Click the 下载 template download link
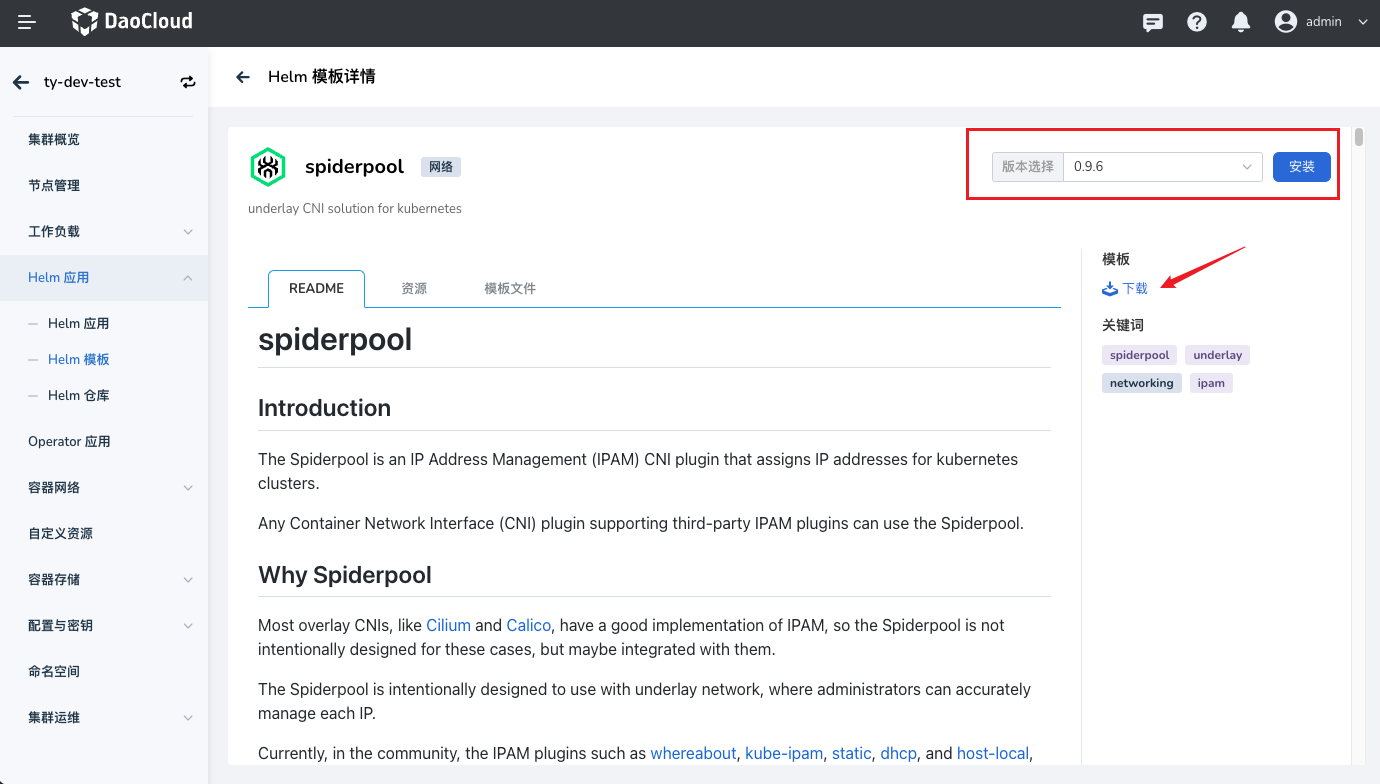1380x784 pixels. click(x=1126, y=288)
